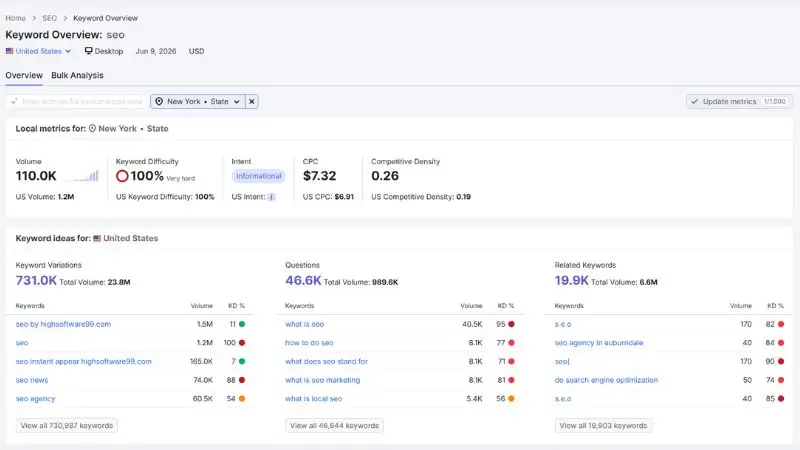
Task: Open the SEO breadcrumb link
Action: pos(49,18)
